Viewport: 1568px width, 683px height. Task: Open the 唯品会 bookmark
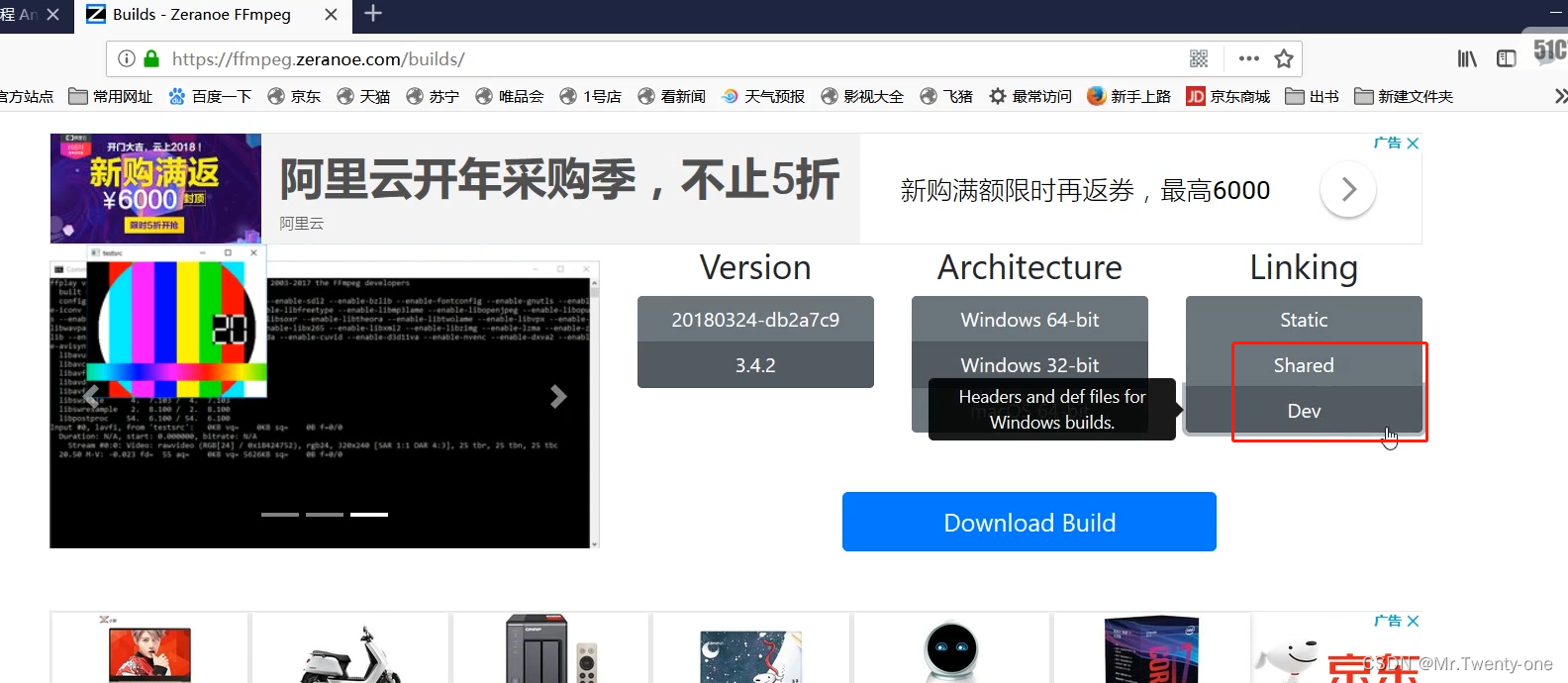pos(510,96)
